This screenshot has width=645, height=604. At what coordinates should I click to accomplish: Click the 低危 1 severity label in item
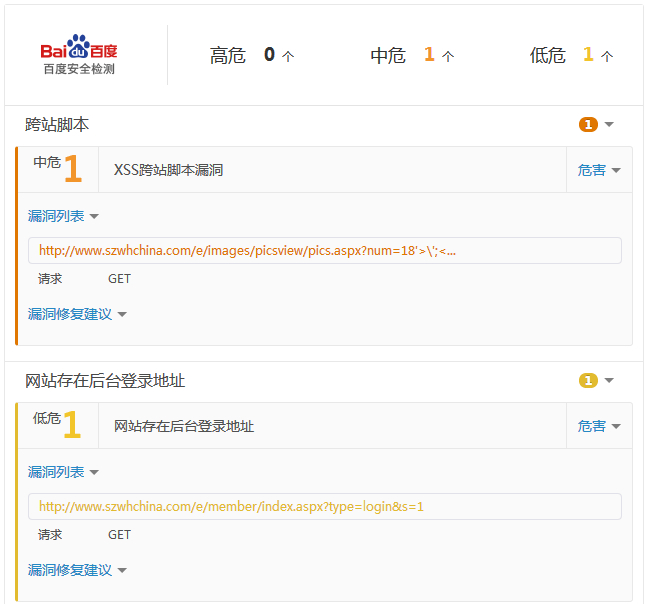tap(58, 424)
